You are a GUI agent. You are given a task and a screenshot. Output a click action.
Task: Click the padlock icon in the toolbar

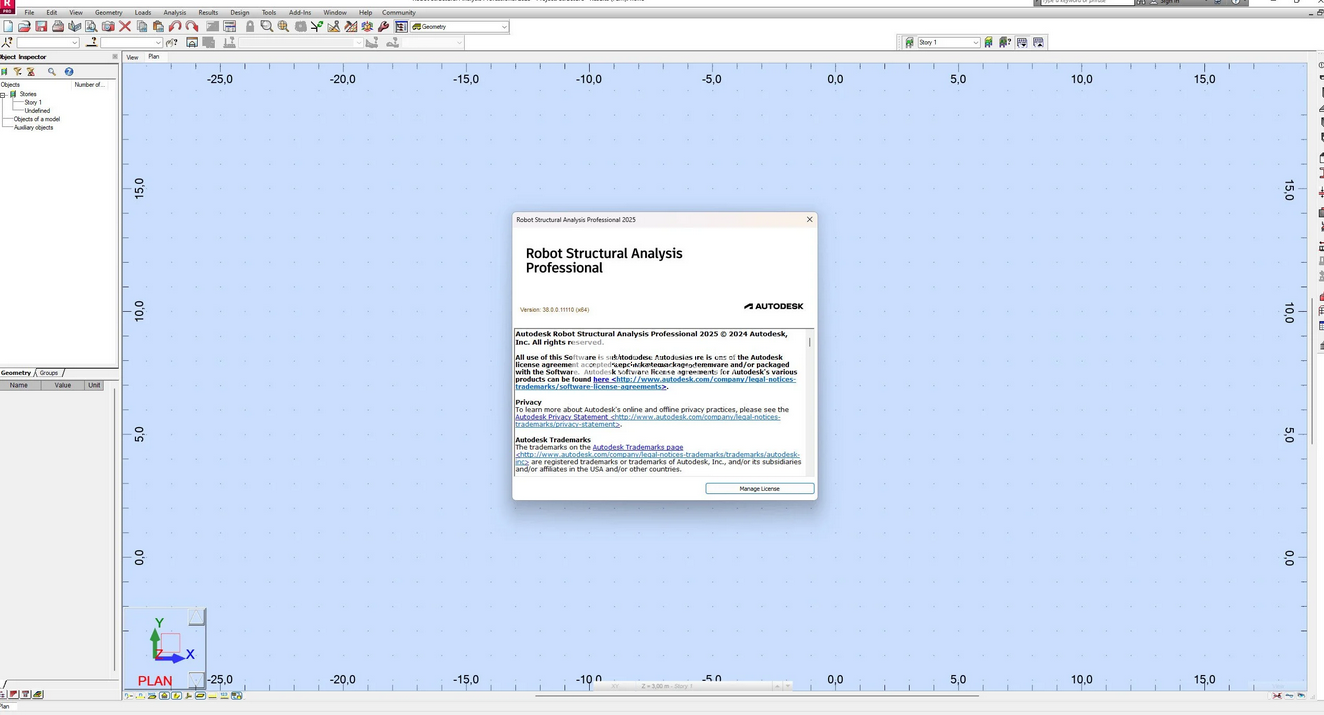250,27
